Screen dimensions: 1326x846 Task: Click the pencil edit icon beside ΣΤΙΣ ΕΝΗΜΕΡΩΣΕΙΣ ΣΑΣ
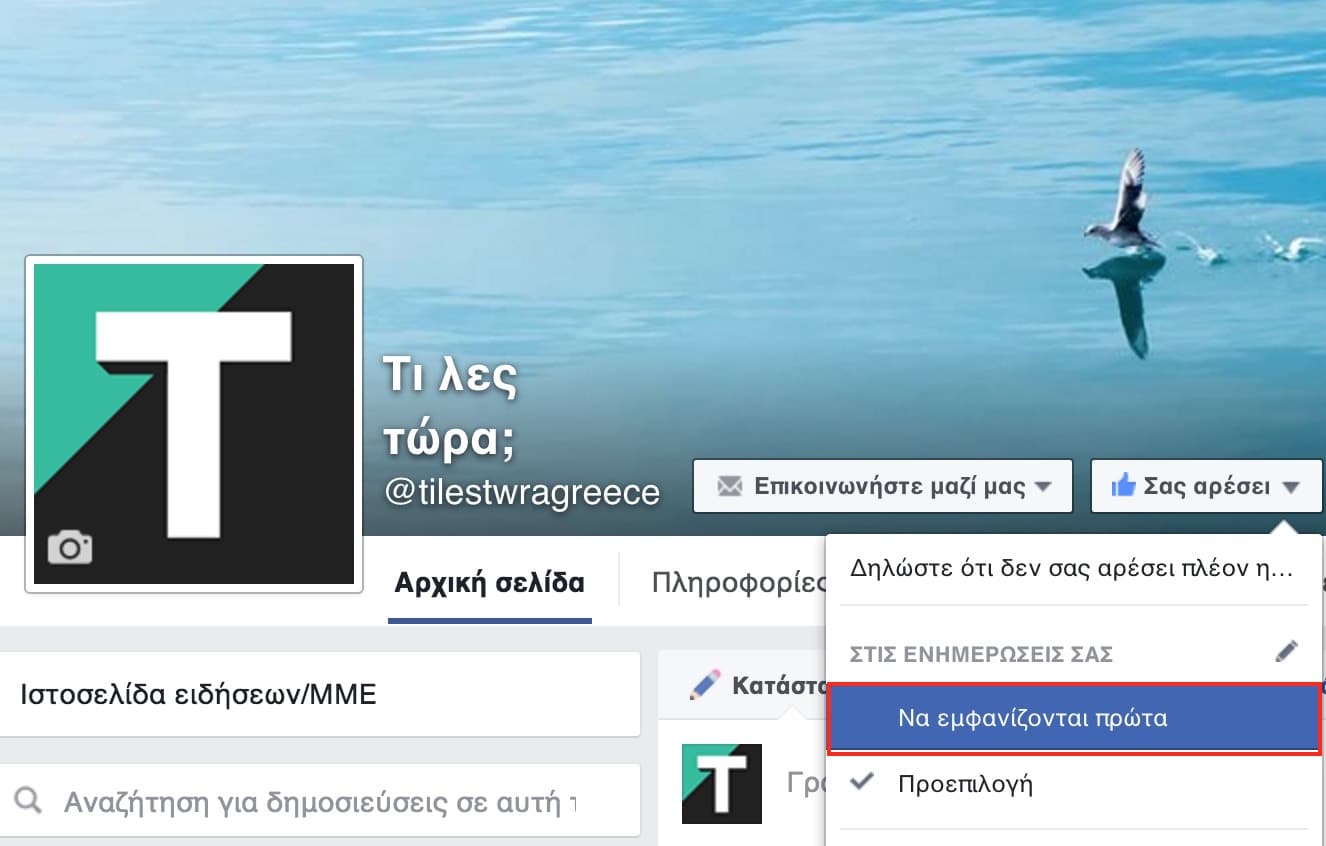(x=1287, y=652)
